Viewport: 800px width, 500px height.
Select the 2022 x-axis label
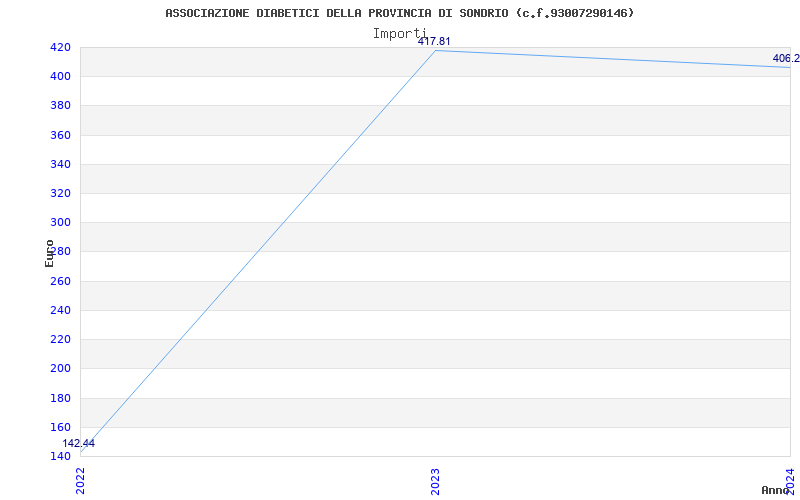(80, 481)
